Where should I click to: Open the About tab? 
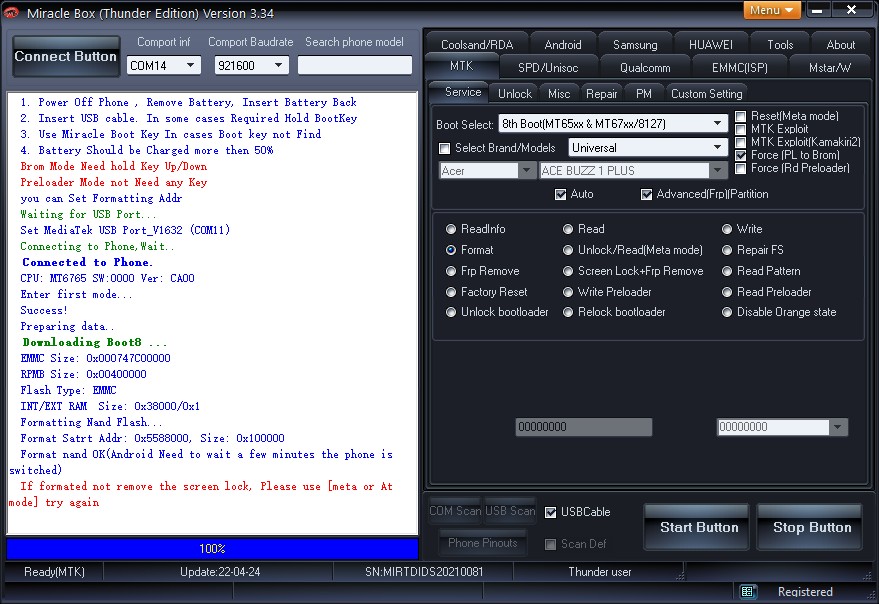840,45
